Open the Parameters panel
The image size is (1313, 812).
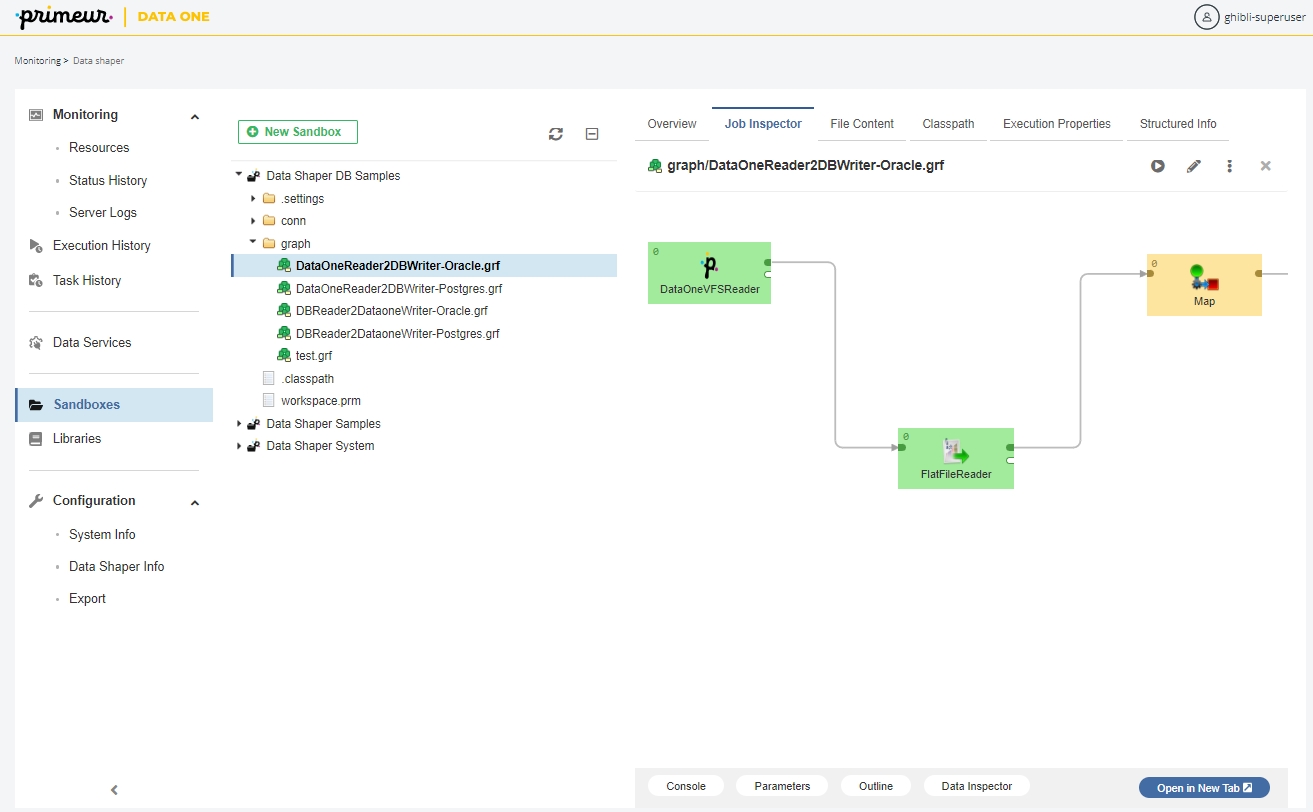(x=782, y=787)
